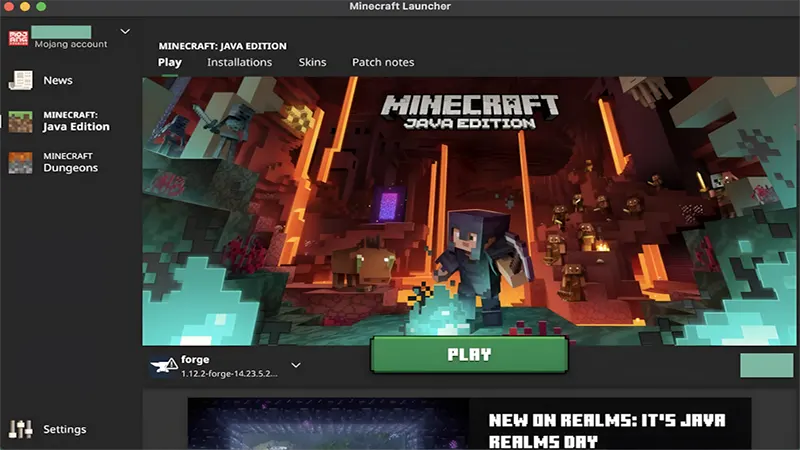Maximize the launcher with green button

[x=41, y=7]
